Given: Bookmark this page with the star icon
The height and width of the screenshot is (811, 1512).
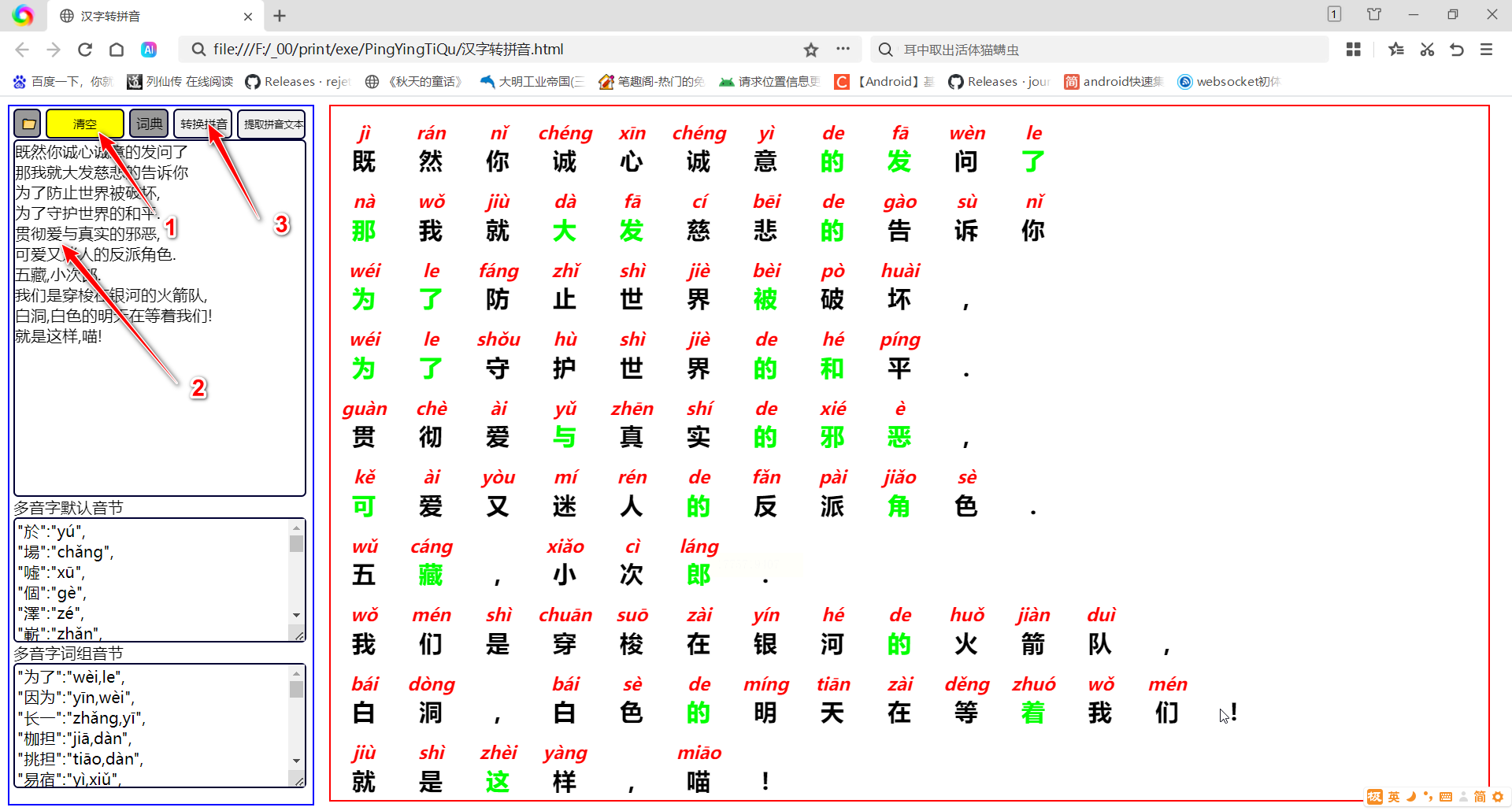Looking at the screenshot, I should pos(811,50).
